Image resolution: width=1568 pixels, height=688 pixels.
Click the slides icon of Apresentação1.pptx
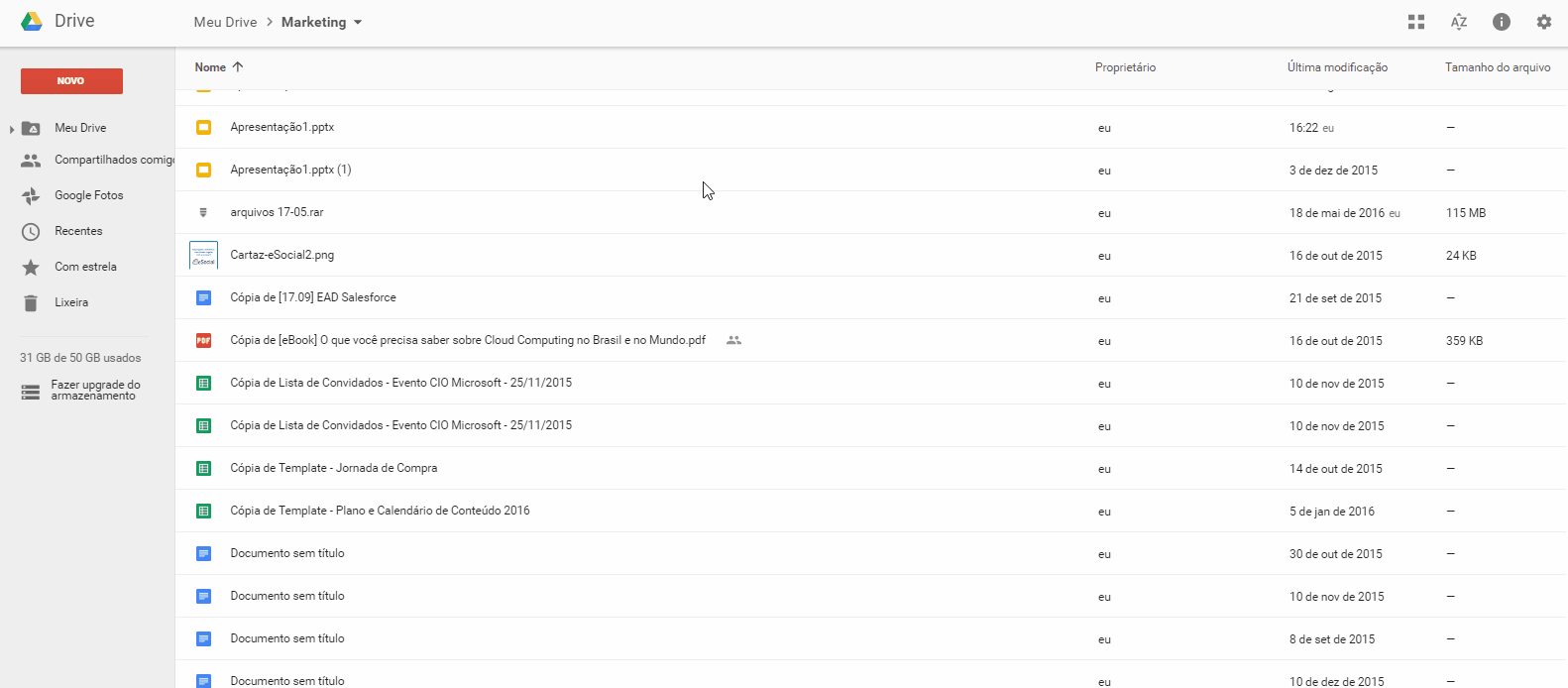coord(203,127)
